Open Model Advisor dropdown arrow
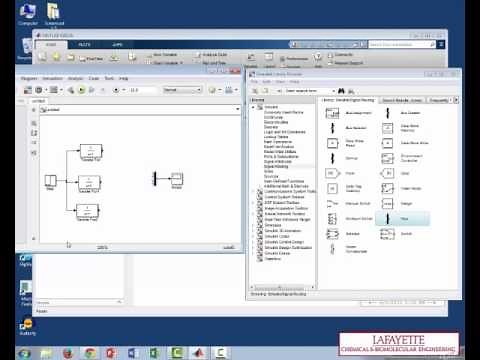 tap(220, 90)
